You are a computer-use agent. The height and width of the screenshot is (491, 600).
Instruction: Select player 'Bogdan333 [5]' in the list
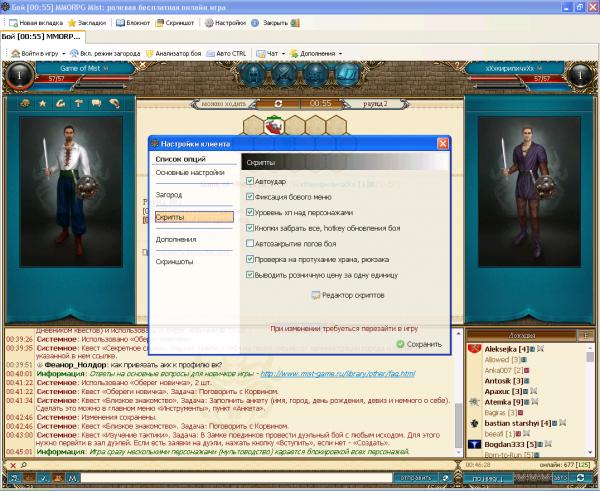point(510,445)
